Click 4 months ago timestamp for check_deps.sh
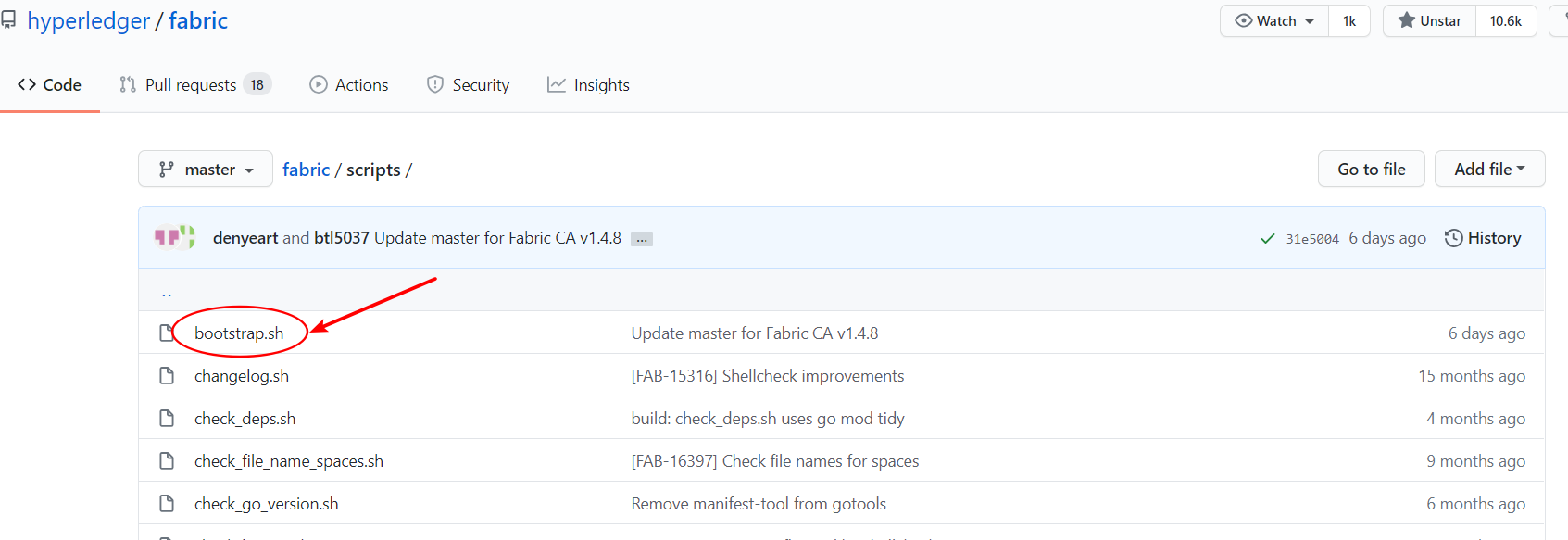 (1476, 418)
